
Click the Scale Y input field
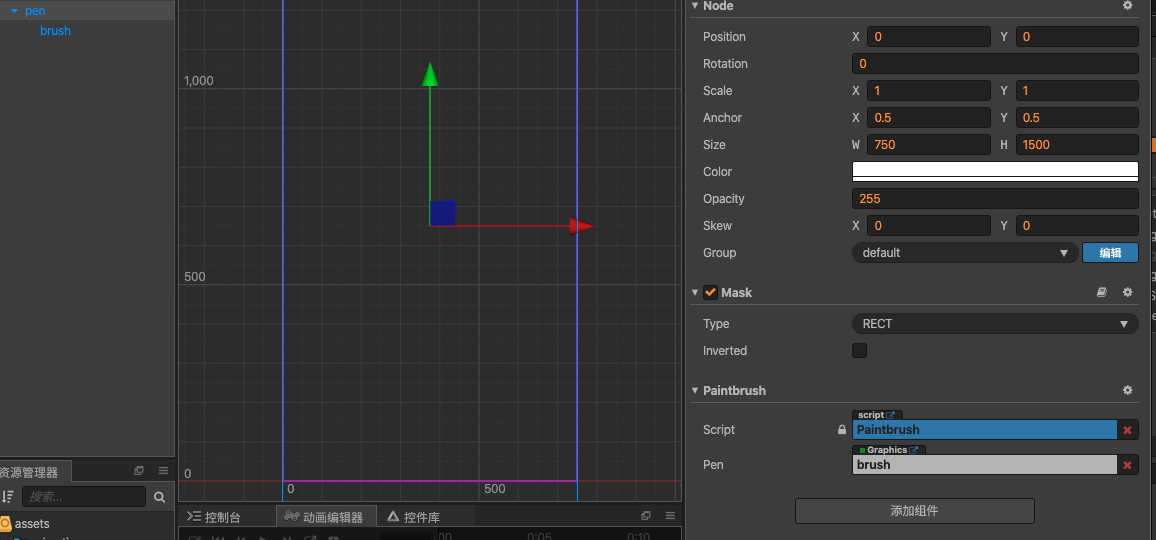pyautogui.click(x=1077, y=91)
